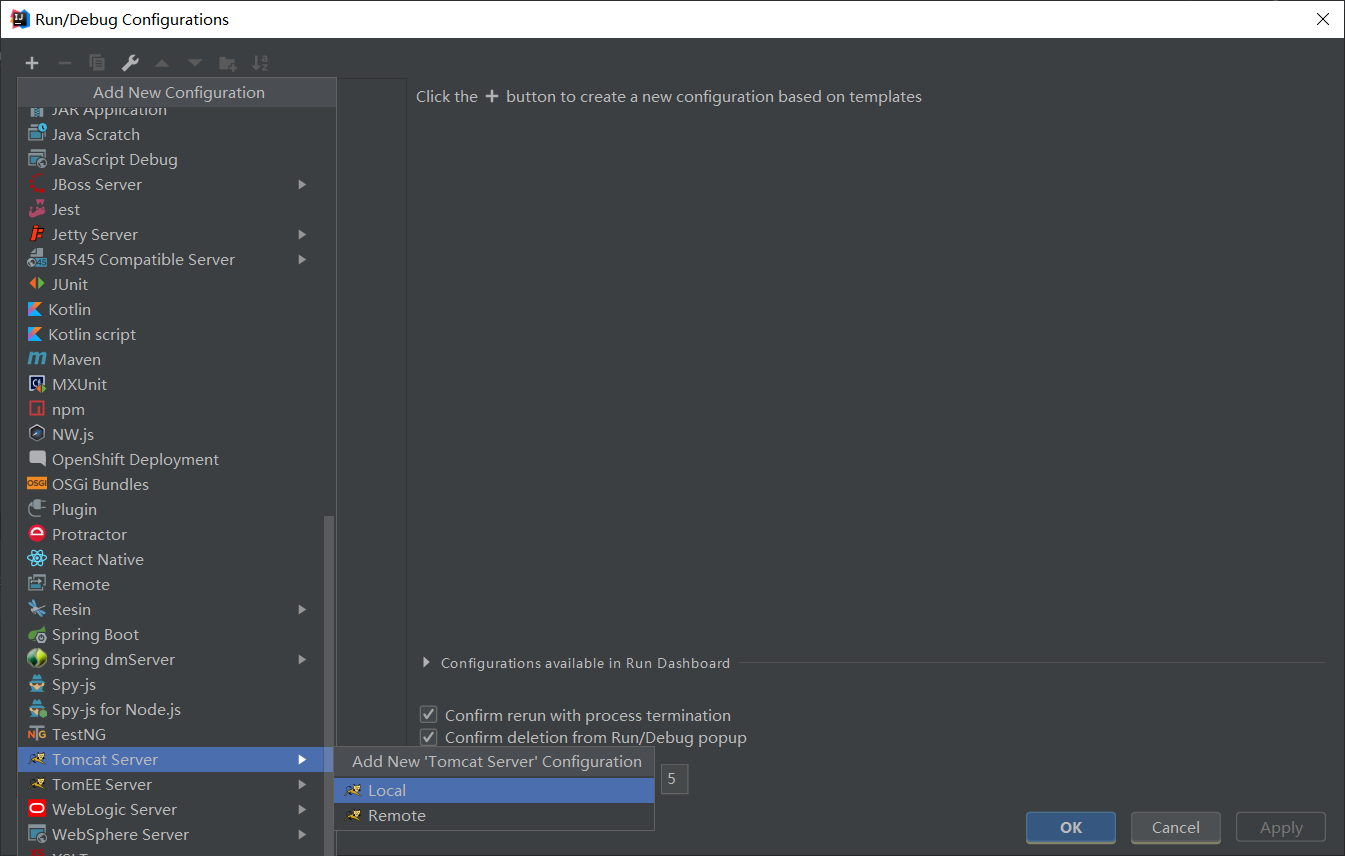Expand the Spring dmServer submenu arrow
This screenshot has height=856, width=1345.
coord(302,659)
